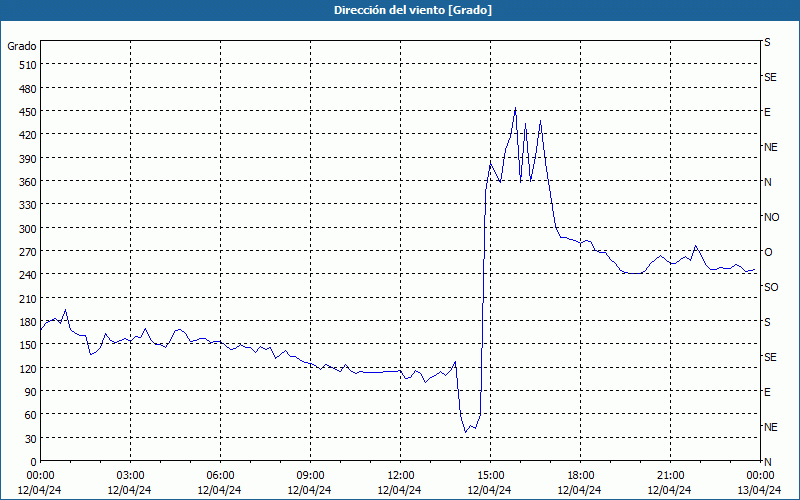Select the SE compass label on the 480 line
The height and width of the screenshot is (500, 800).
tap(770, 77)
